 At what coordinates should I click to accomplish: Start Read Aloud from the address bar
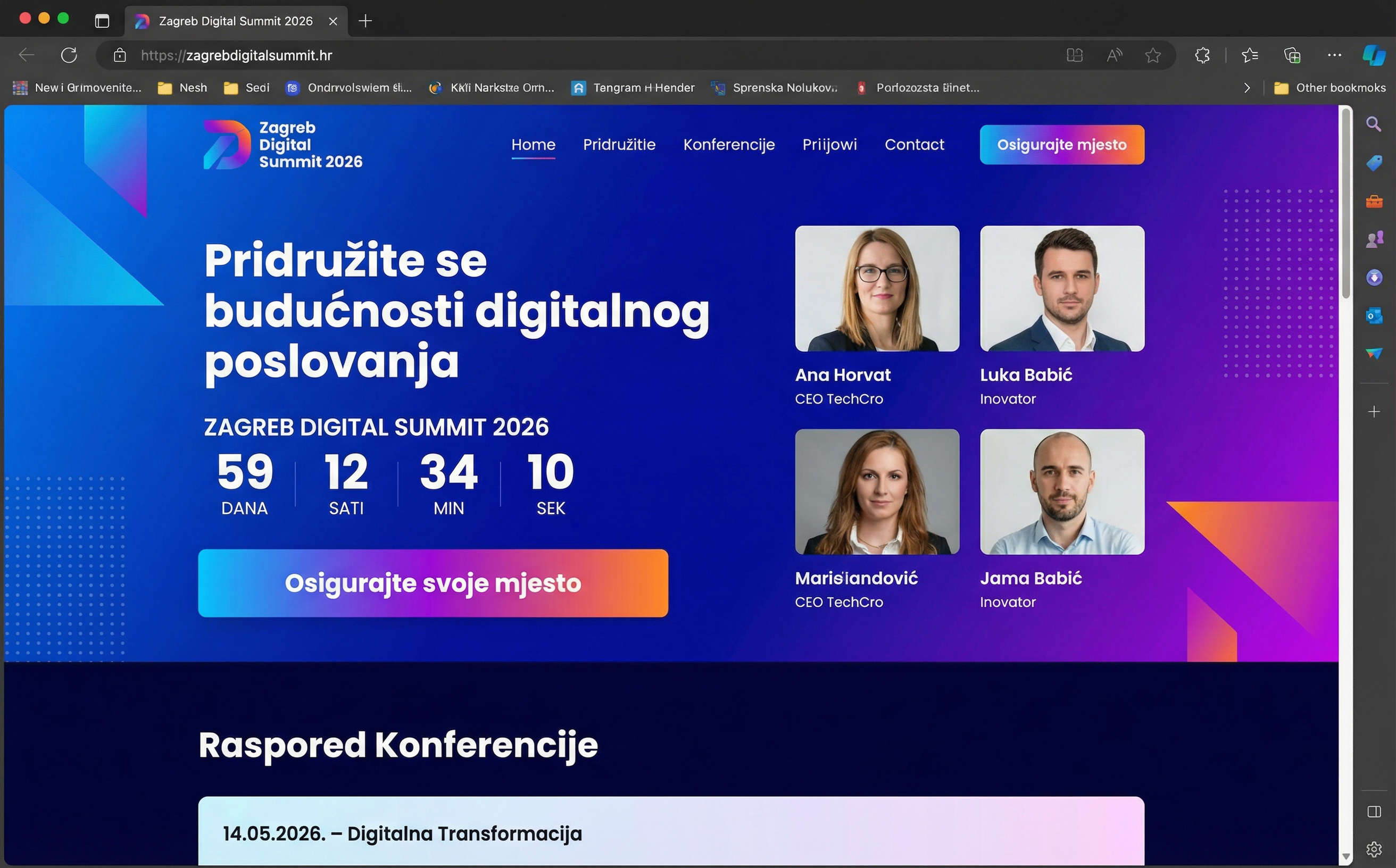[1114, 55]
